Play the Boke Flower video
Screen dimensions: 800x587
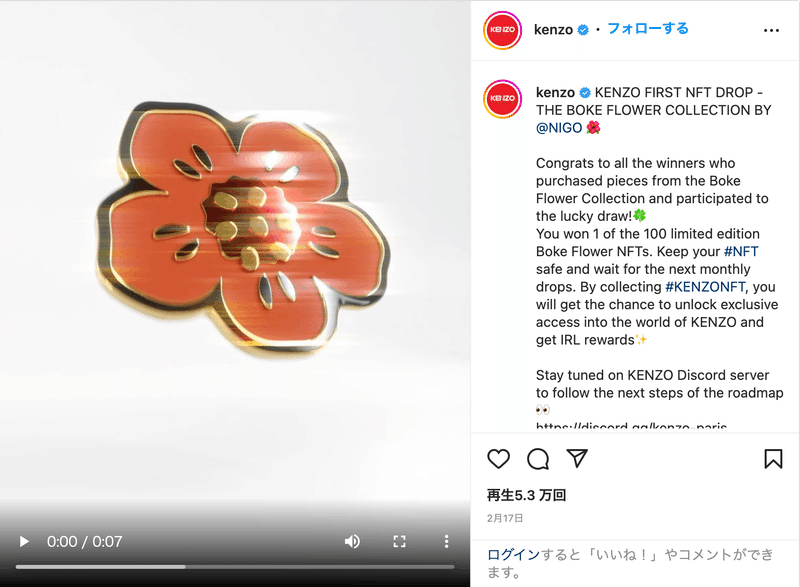[23, 542]
